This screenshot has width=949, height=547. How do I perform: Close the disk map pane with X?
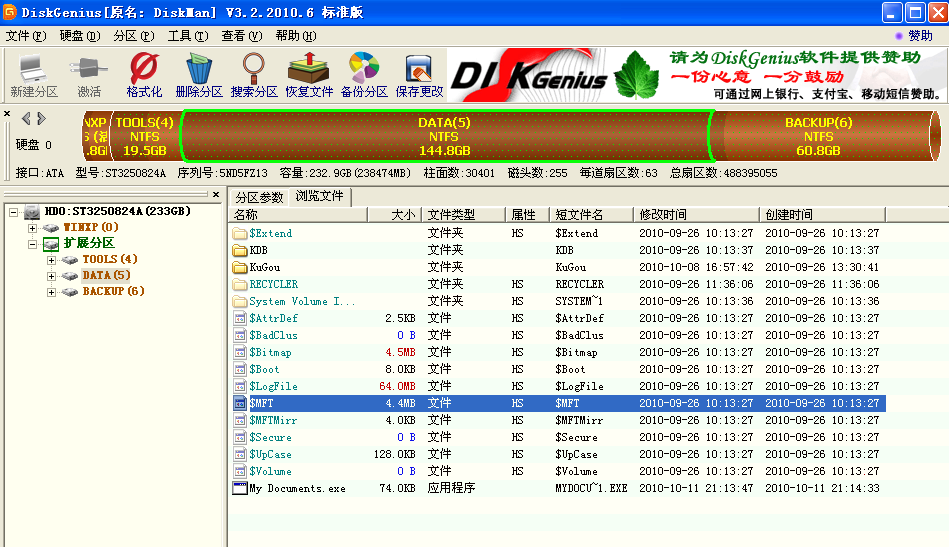tap(7, 114)
